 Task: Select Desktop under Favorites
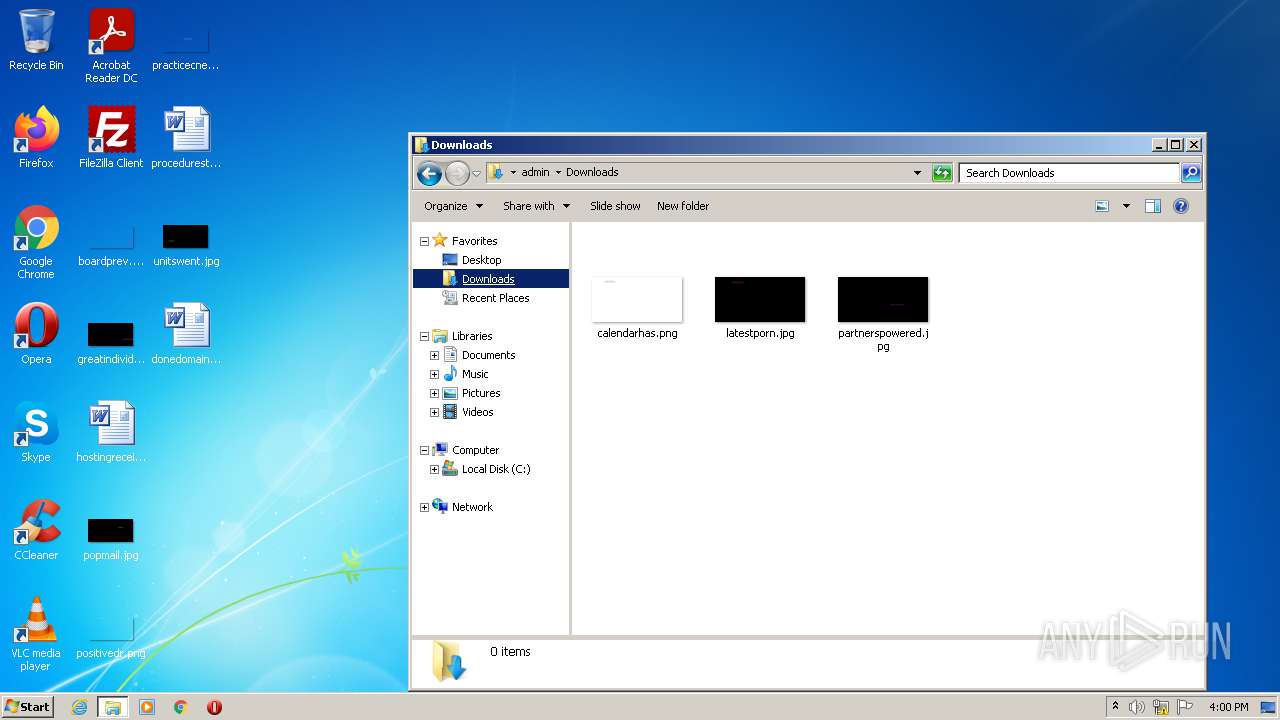[x=481, y=260]
